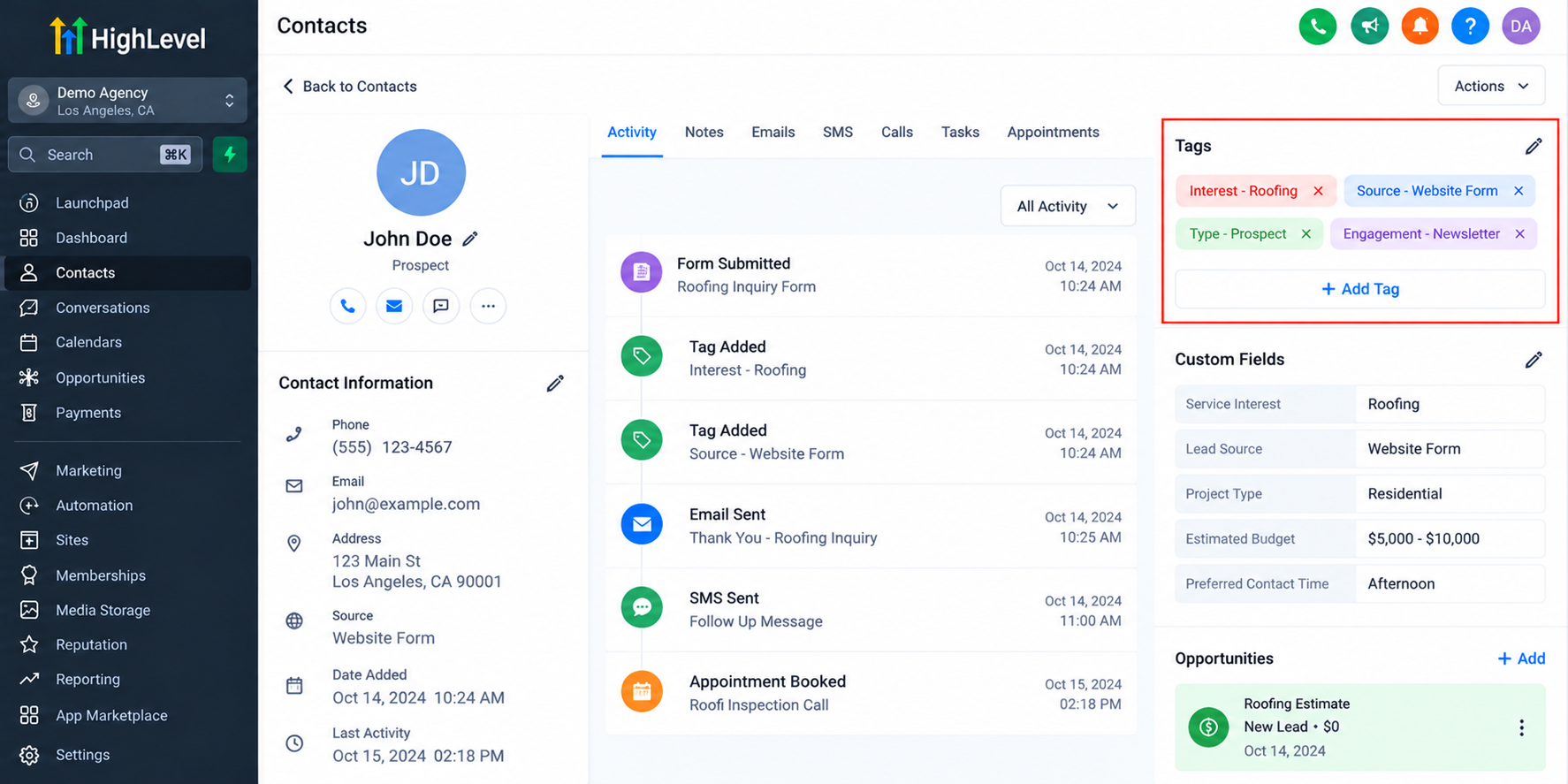The height and width of the screenshot is (784, 1568).
Task: Open Settings in sidebar
Action: coord(128,755)
